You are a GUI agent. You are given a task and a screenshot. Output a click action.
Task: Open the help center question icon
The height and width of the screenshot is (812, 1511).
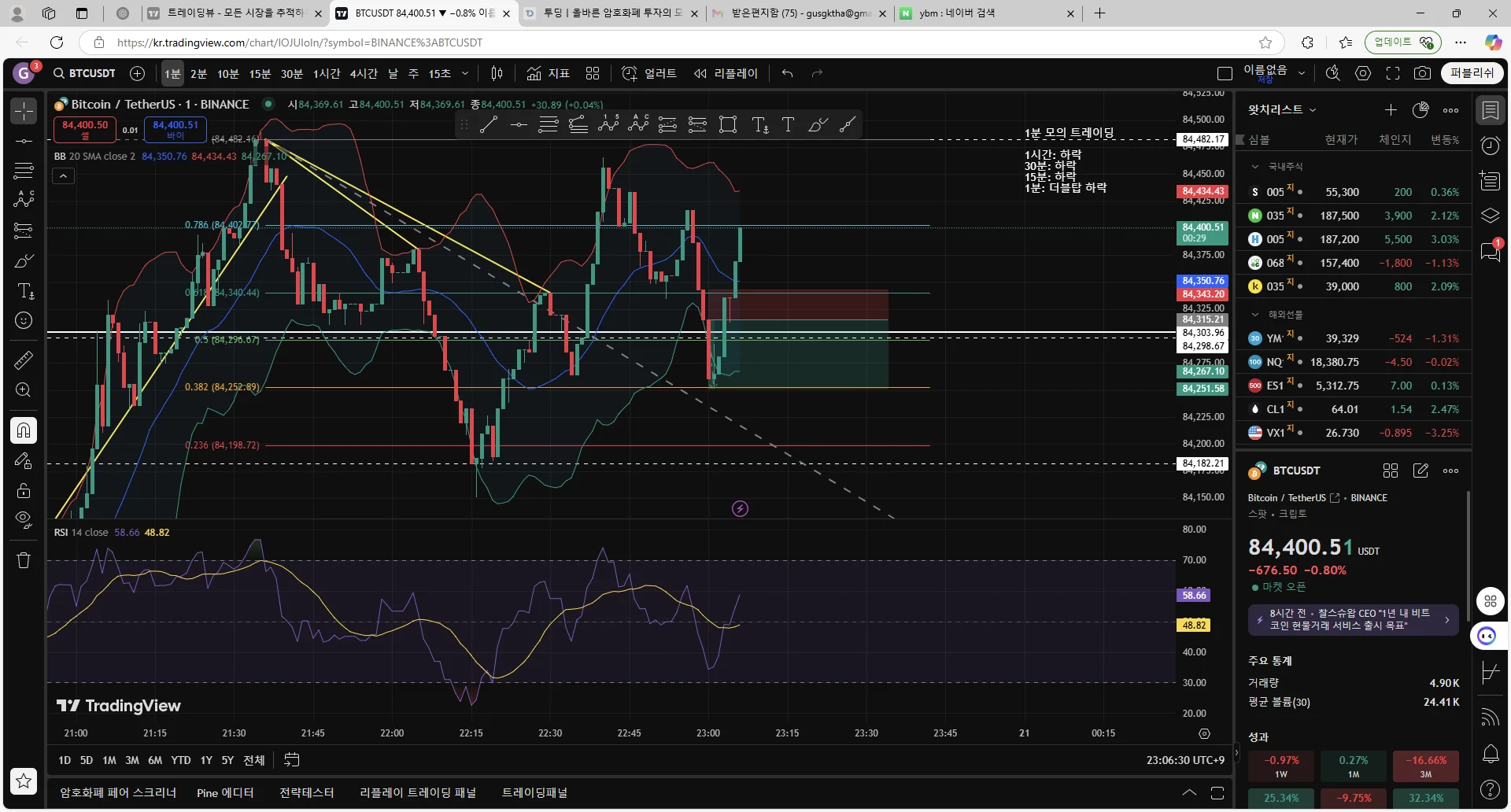tap(1491, 789)
